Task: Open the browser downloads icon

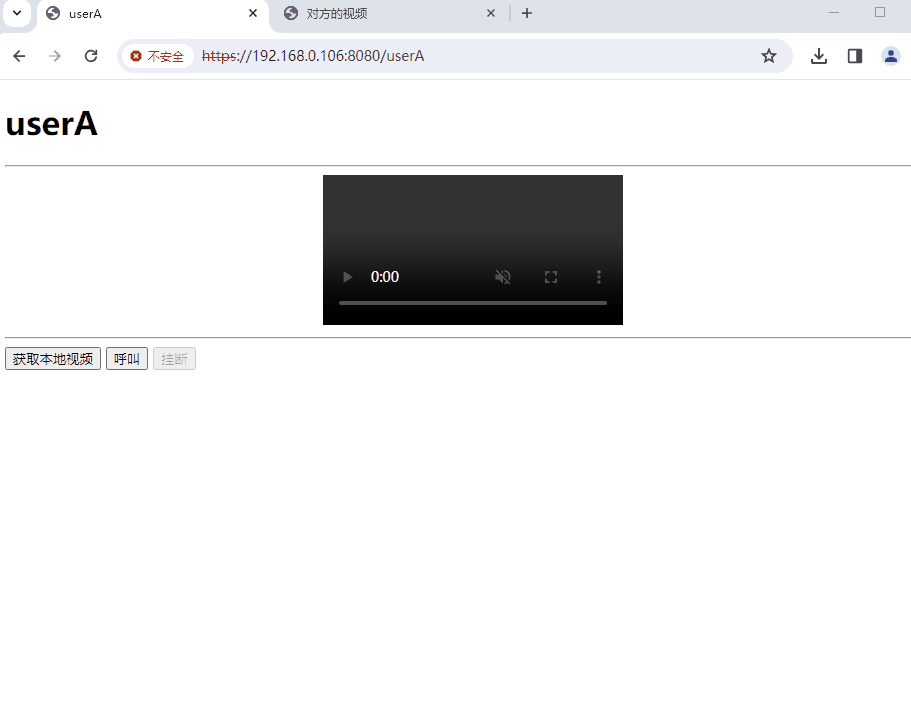Action: tap(819, 56)
